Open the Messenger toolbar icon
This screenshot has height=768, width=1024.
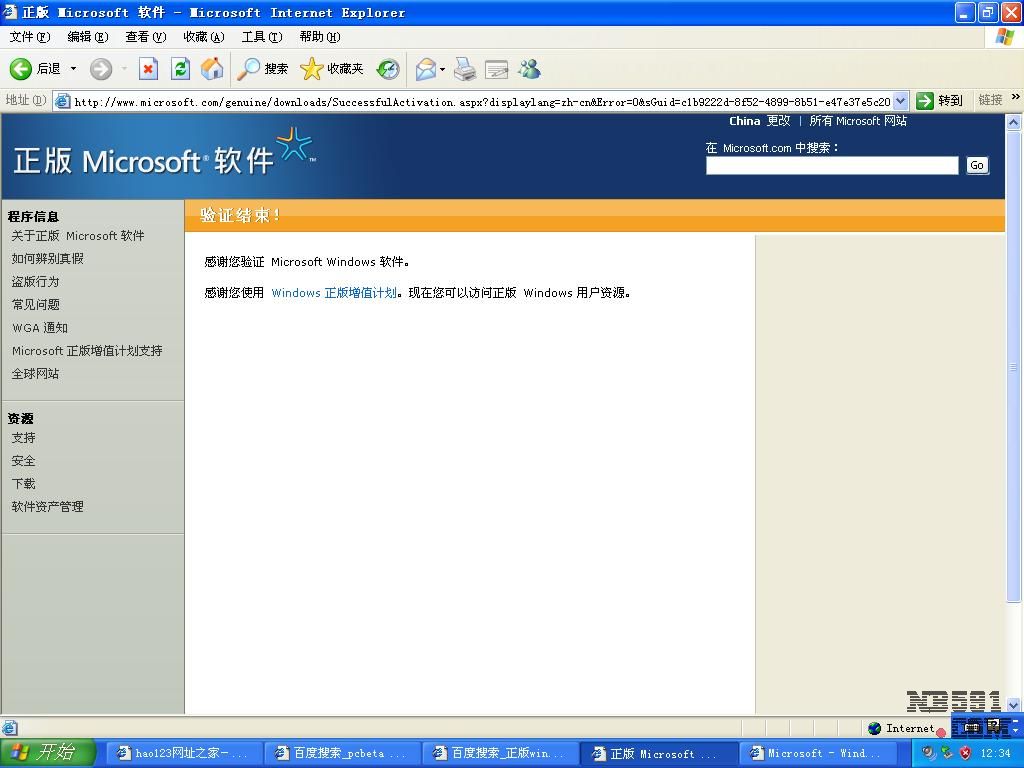(x=529, y=69)
